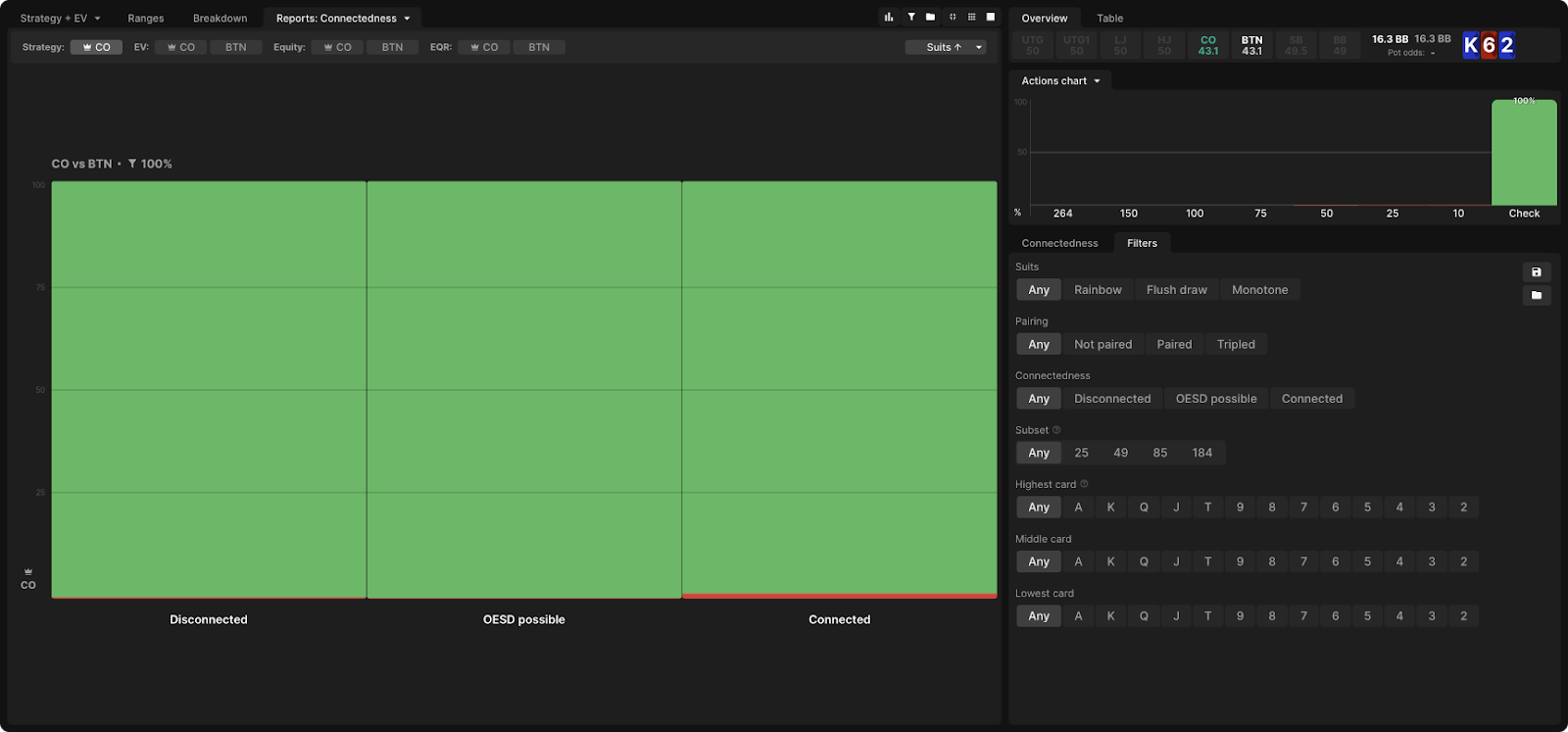Click the funnel filter icon in toolbar
The image size is (1568, 732).
pyautogui.click(x=910, y=17)
